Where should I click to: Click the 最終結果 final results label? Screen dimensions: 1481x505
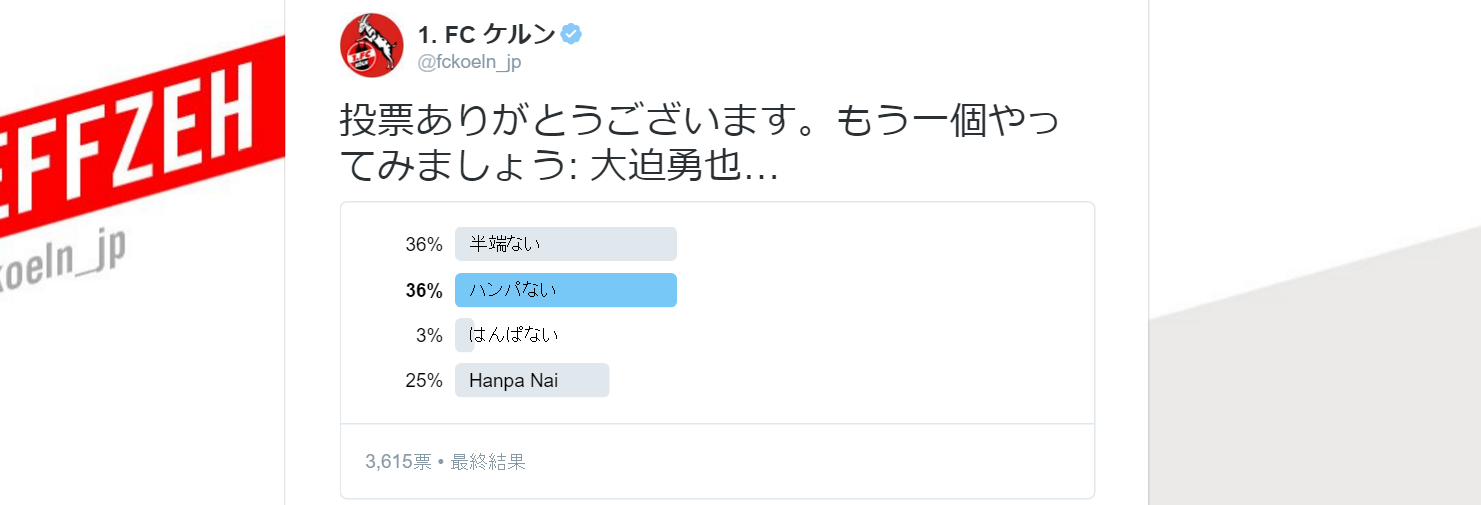tap(488, 462)
